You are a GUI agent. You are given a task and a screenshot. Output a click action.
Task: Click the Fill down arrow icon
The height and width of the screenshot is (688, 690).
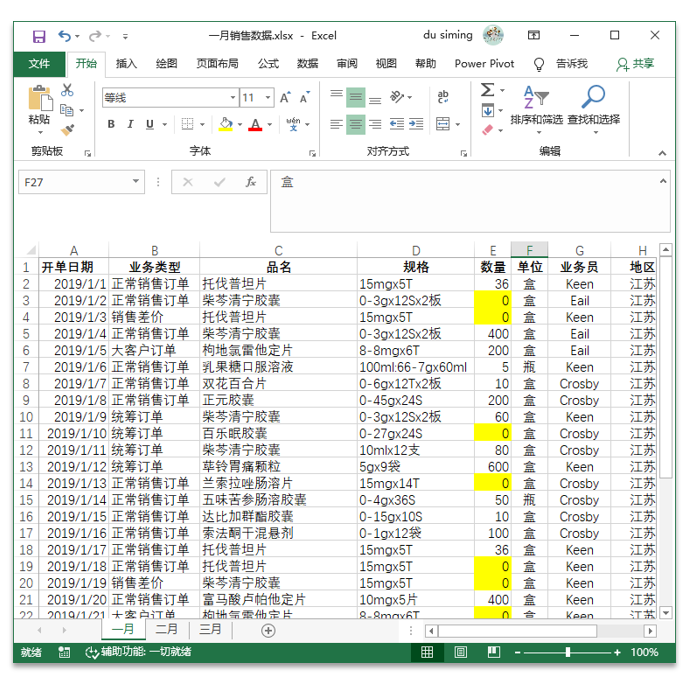pyautogui.click(x=488, y=110)
